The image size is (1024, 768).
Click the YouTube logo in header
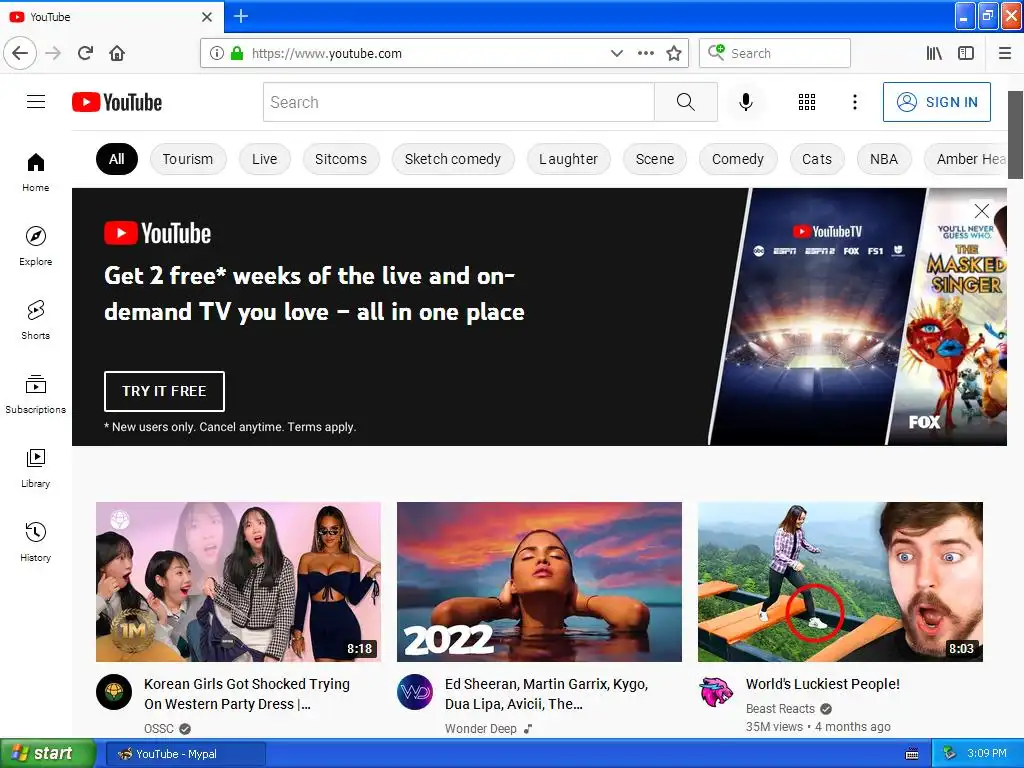117,103
